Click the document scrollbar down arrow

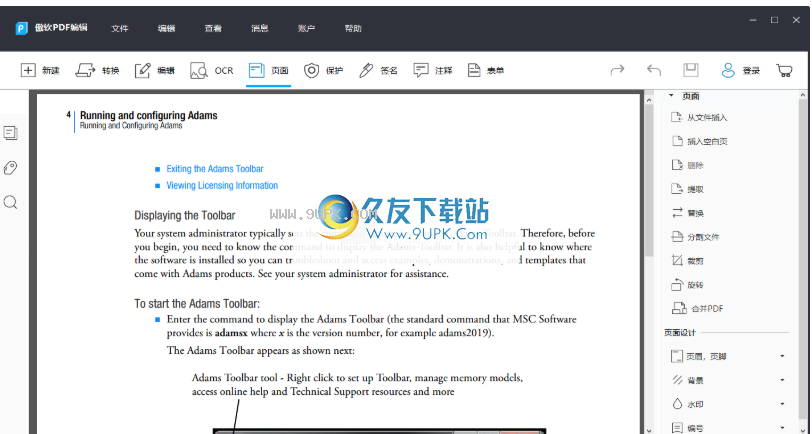[x=649, y=429]
